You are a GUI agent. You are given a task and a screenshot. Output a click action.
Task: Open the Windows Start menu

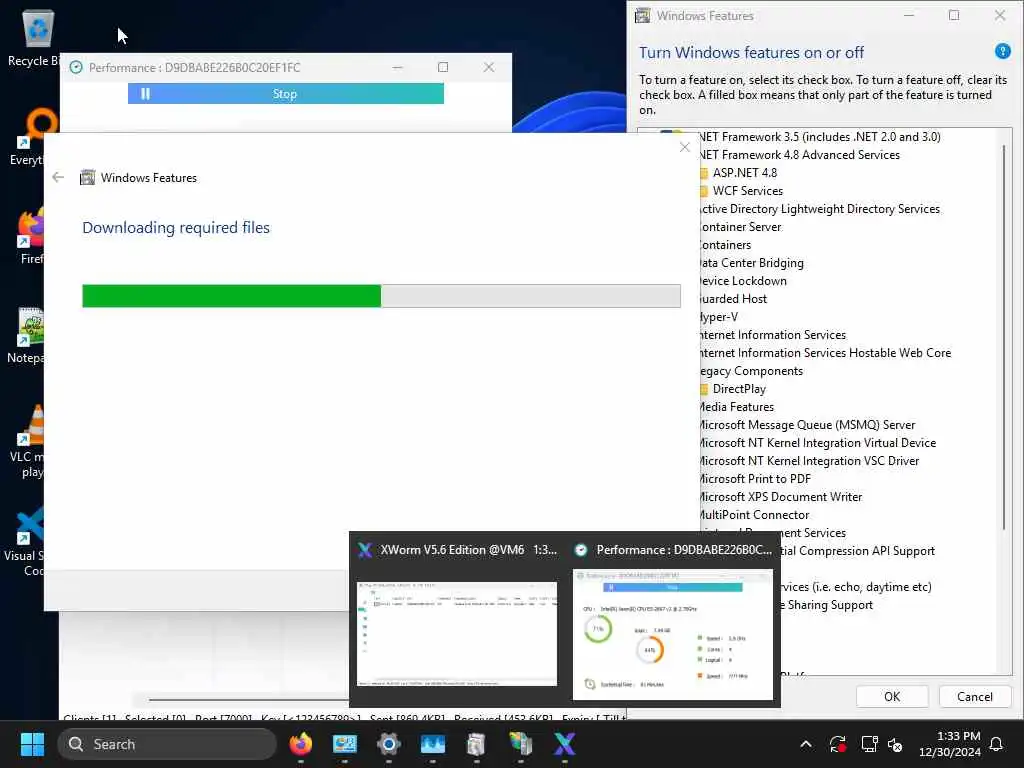point(32,744)
